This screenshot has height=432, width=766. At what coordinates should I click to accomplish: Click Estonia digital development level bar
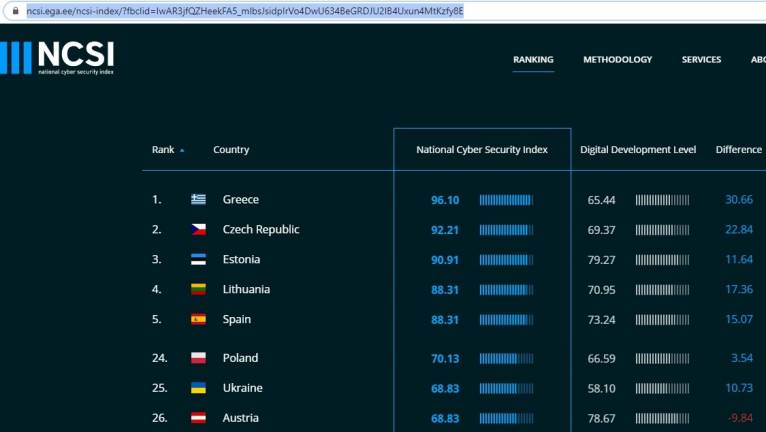point(662,260)
